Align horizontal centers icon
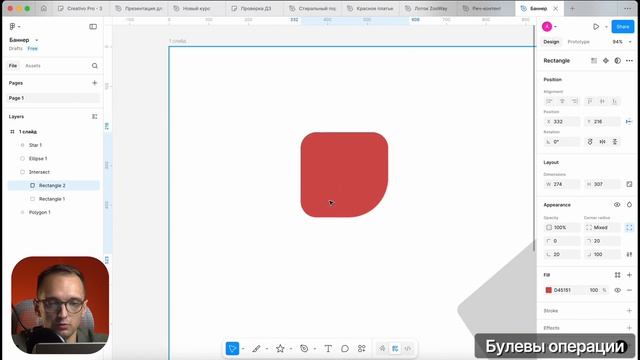The image size is (640, 360). (562, 101)
